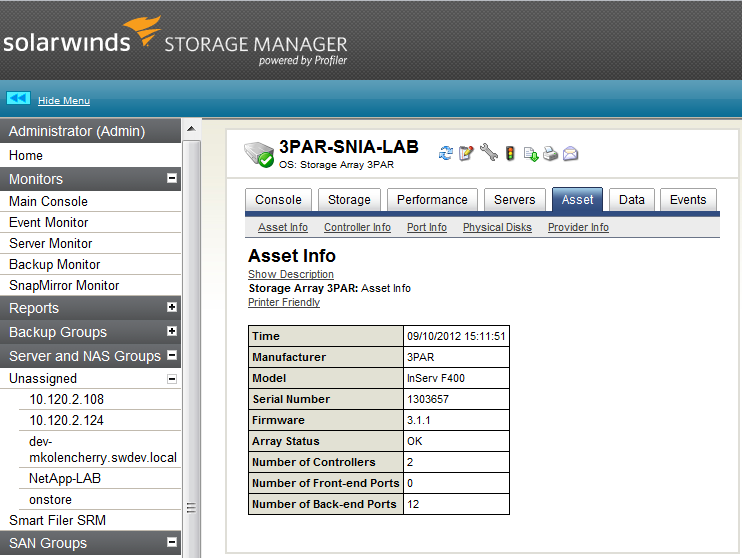Image resolution: width=742 pixels, height=558 pixels.
Task: Open the Asset Info sub-link
Action: (283, 227)
